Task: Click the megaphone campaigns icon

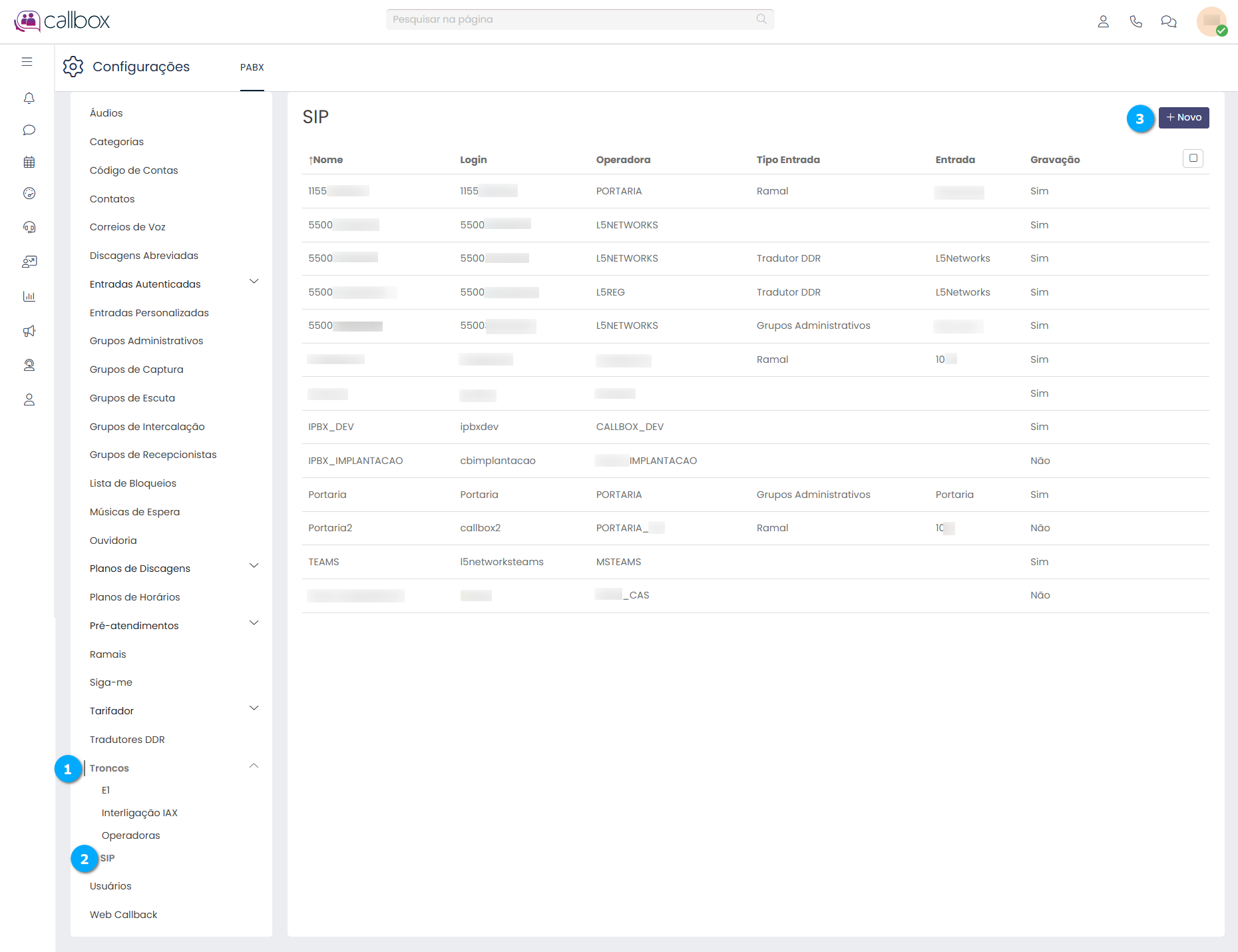Action: (29, 331)
